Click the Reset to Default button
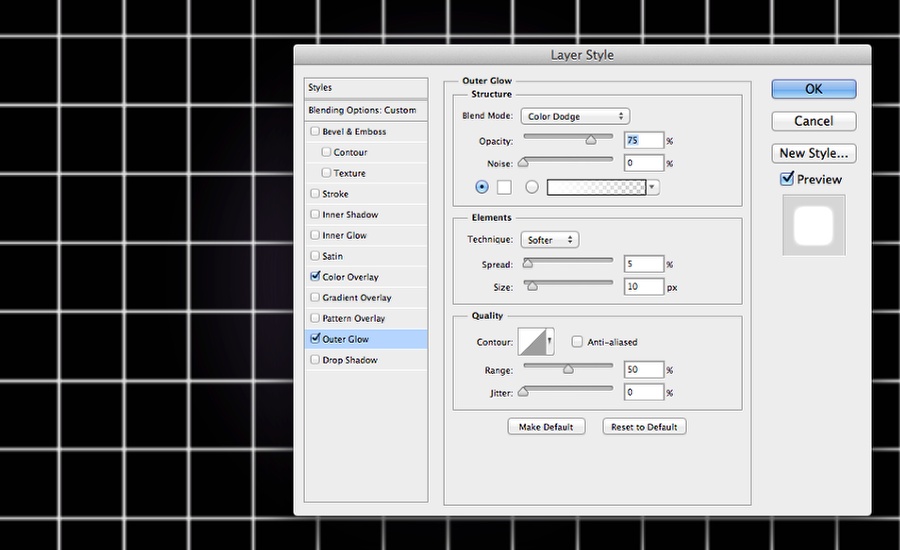This screenshot has height=550, width=900. 644,427
